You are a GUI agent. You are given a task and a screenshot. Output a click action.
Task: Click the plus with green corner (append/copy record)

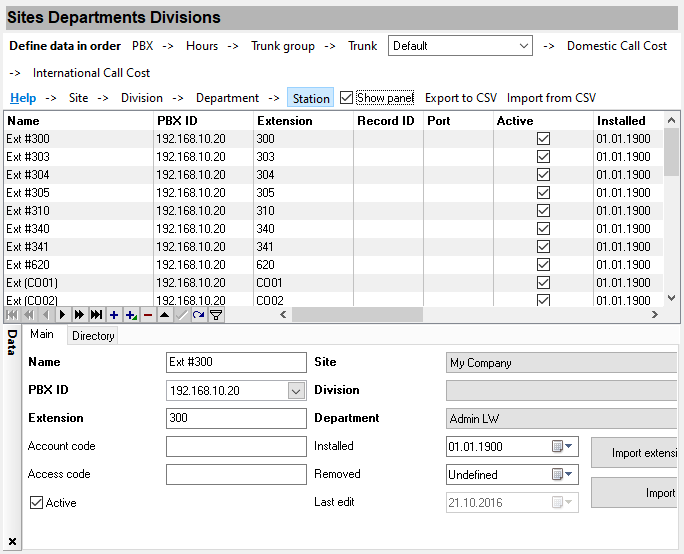point(131,315)
